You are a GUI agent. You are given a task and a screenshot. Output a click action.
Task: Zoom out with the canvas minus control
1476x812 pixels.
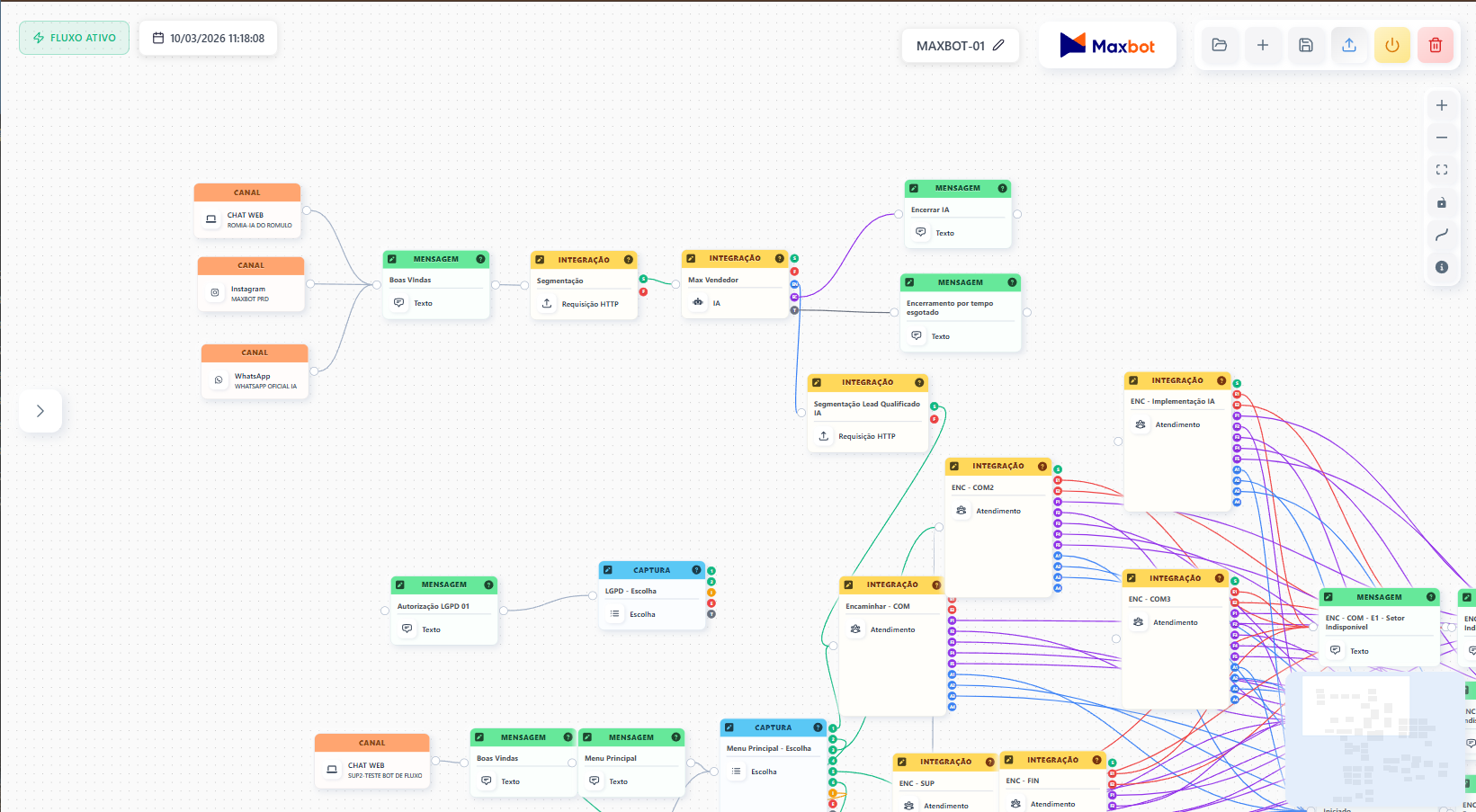point(1442,138)
